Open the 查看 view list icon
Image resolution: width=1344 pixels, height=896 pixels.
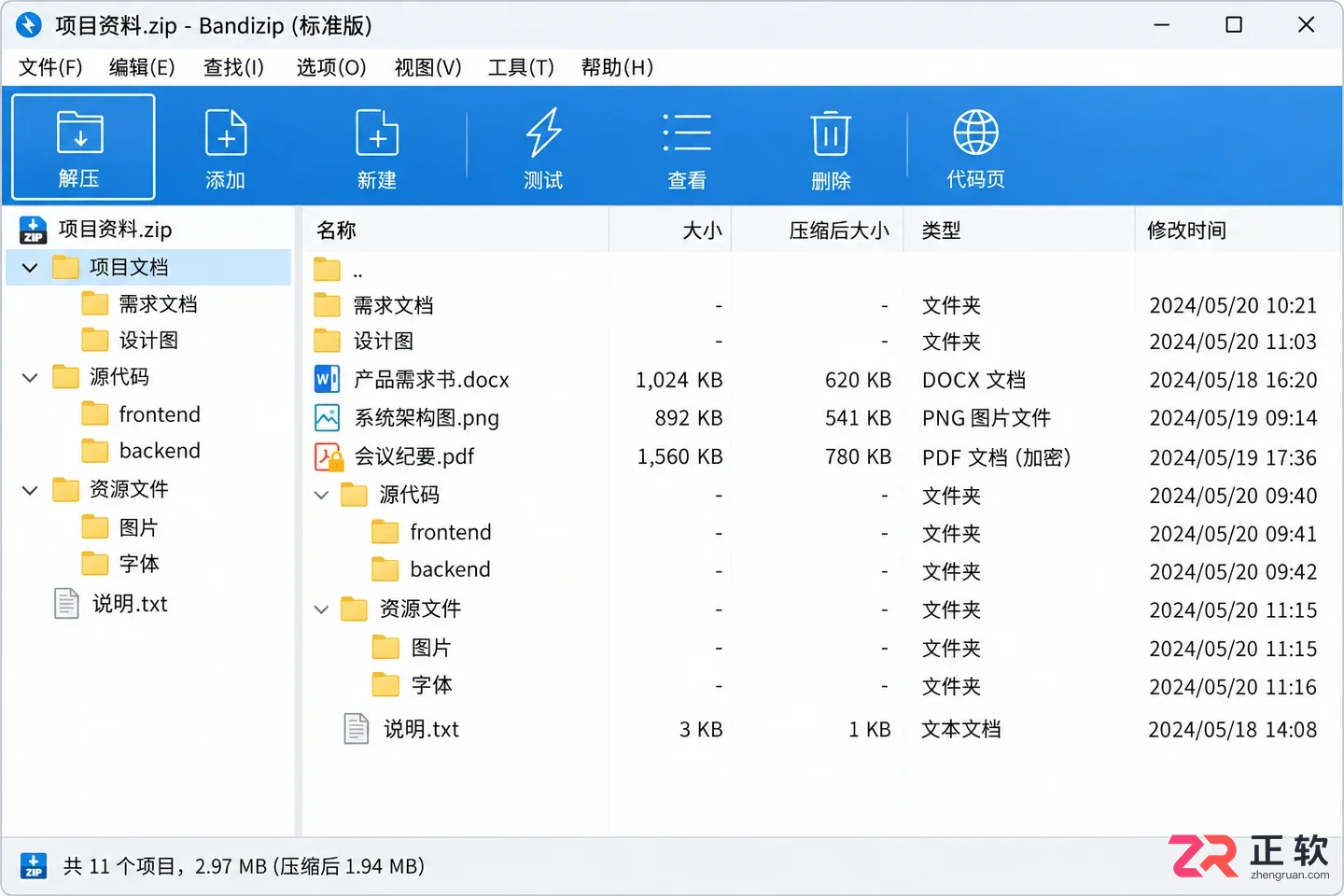pos(687,133)
